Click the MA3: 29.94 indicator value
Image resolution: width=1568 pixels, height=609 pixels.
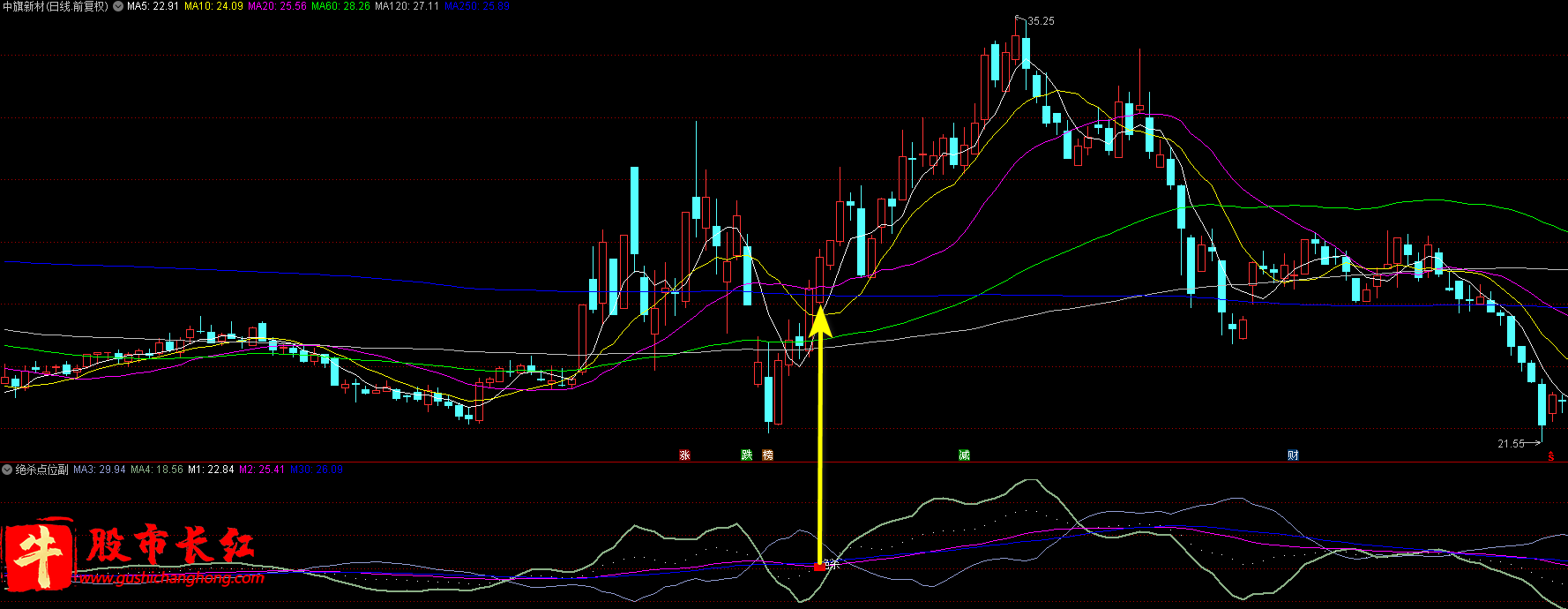[x=99, y=470]
